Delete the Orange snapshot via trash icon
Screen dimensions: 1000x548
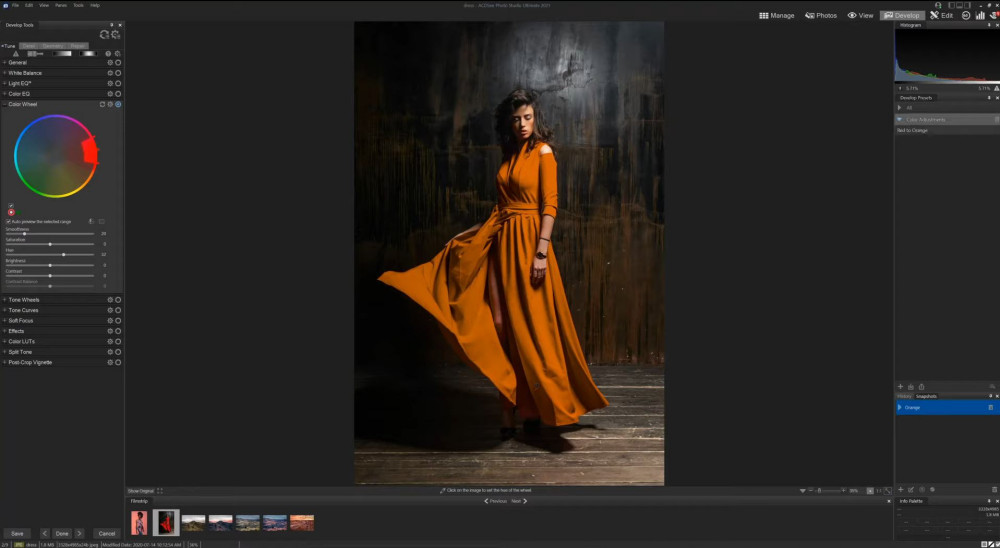[990, 407]
